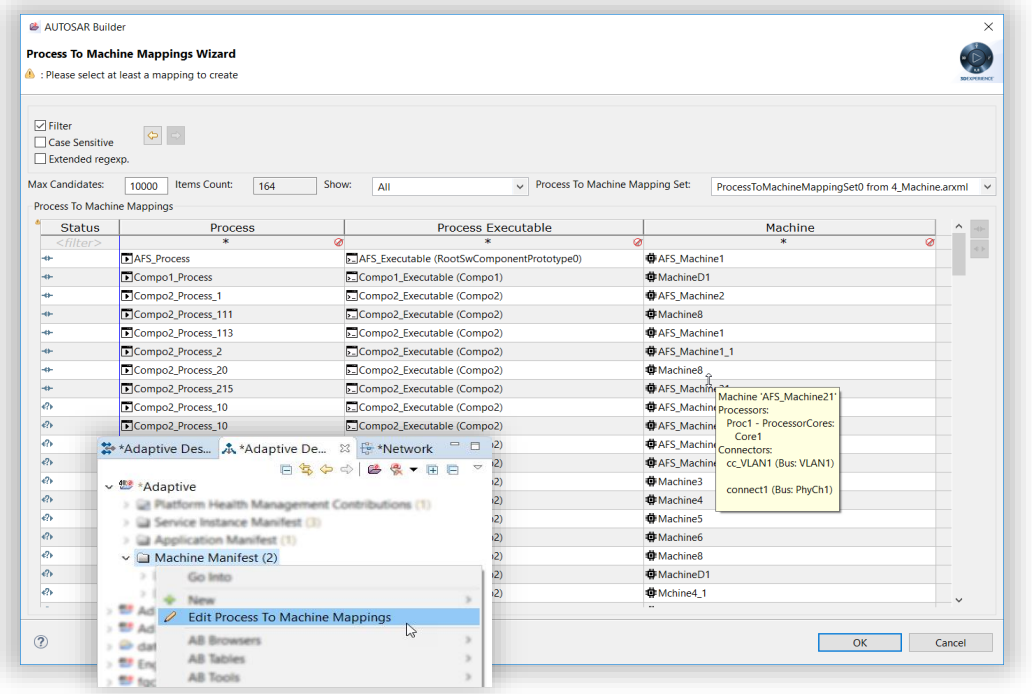Enable the Case Sensitive checkbox
This screenshot has width=1032, height=694.
pos(40,142)
